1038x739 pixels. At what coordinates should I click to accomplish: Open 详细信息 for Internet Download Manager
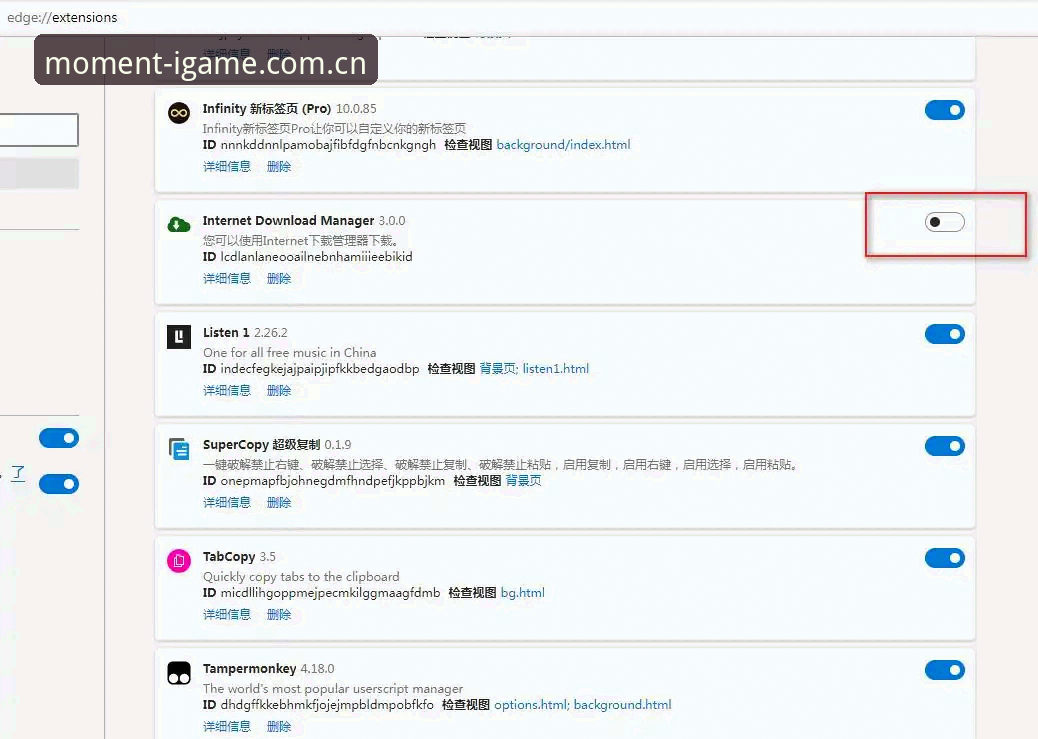point(227,278)
